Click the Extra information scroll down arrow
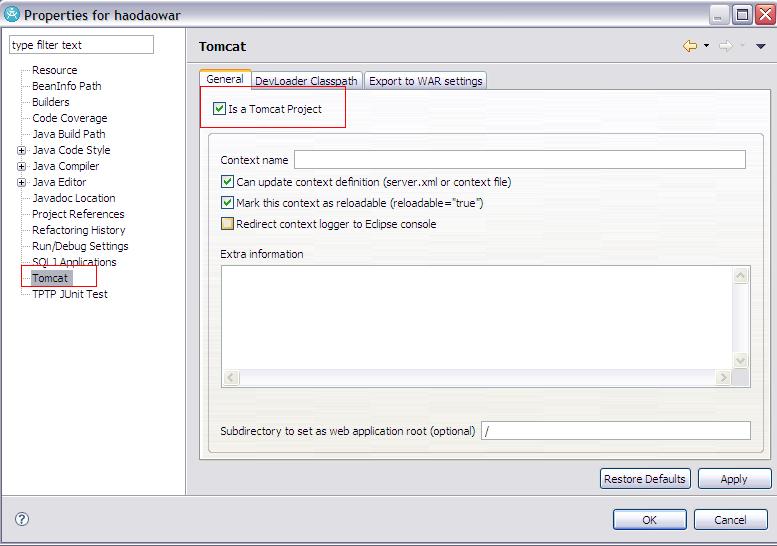The height and width of the screenshot is (546, 777). pos(740,360)
